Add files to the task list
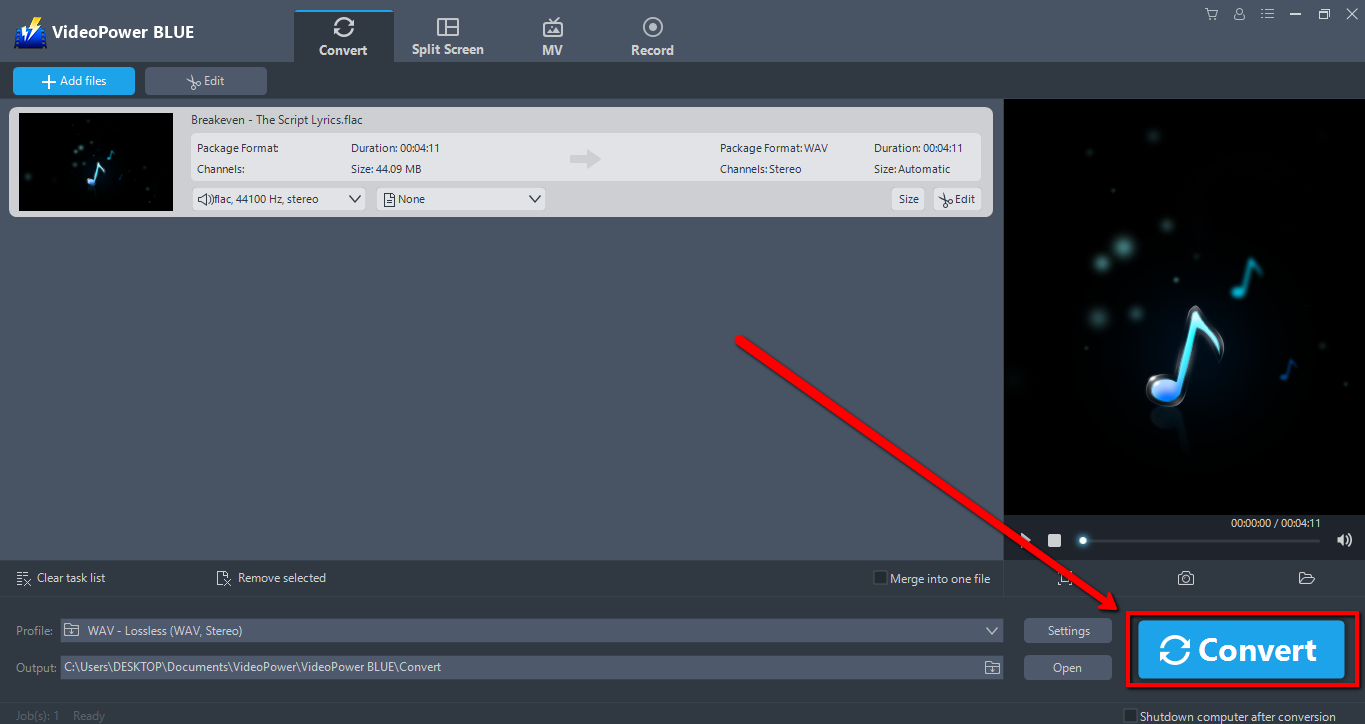The height and width of the screenshot is (724, 1365). 73,80
